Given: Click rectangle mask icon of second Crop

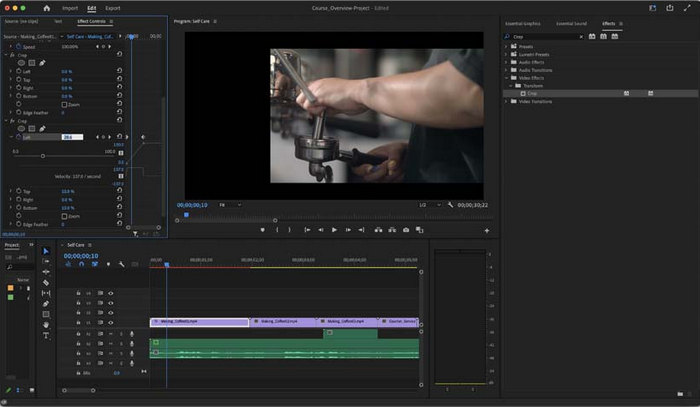Looking at the screenshot, I should (x=32, y=129).
